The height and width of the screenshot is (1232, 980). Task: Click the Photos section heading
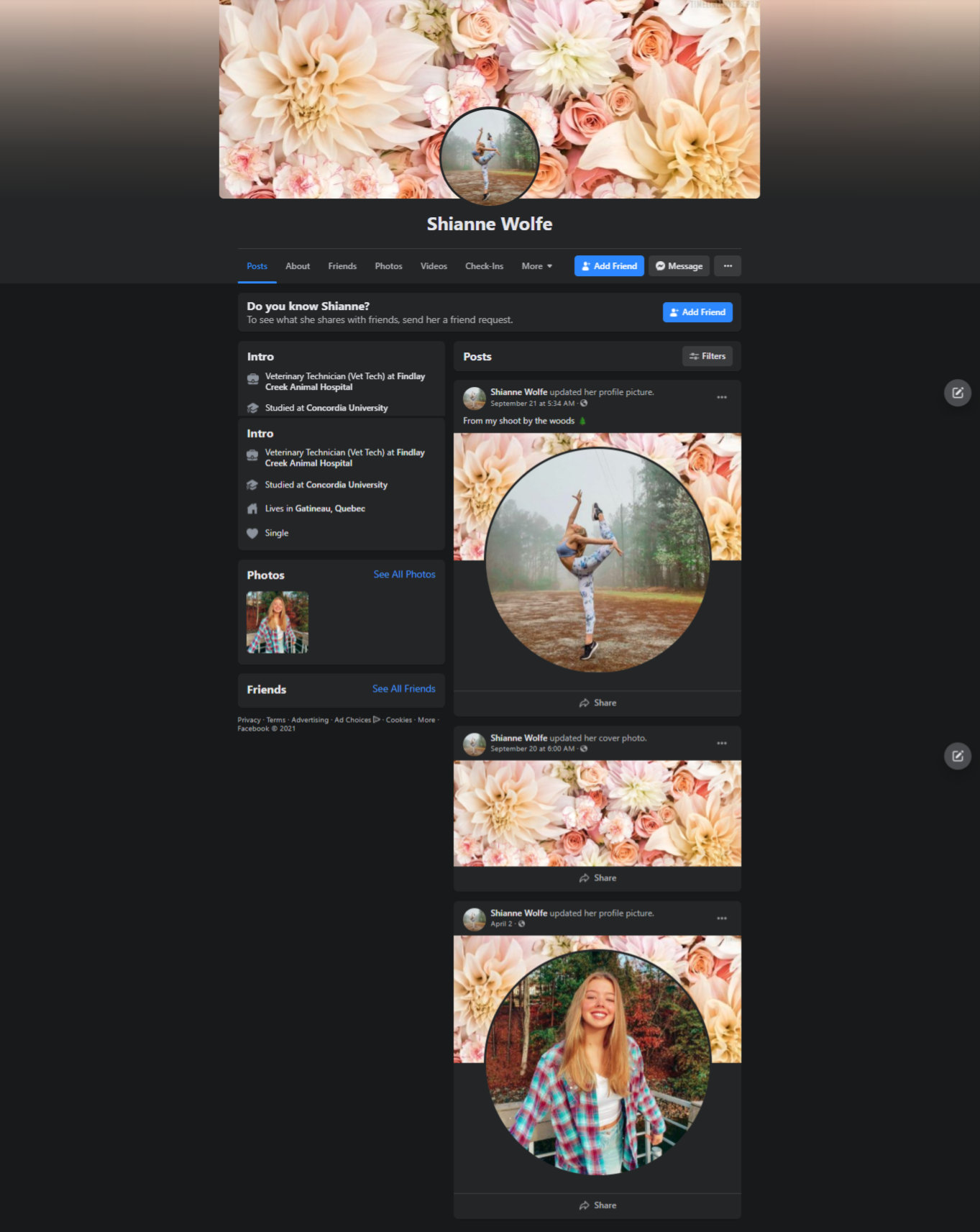[265, 575]
